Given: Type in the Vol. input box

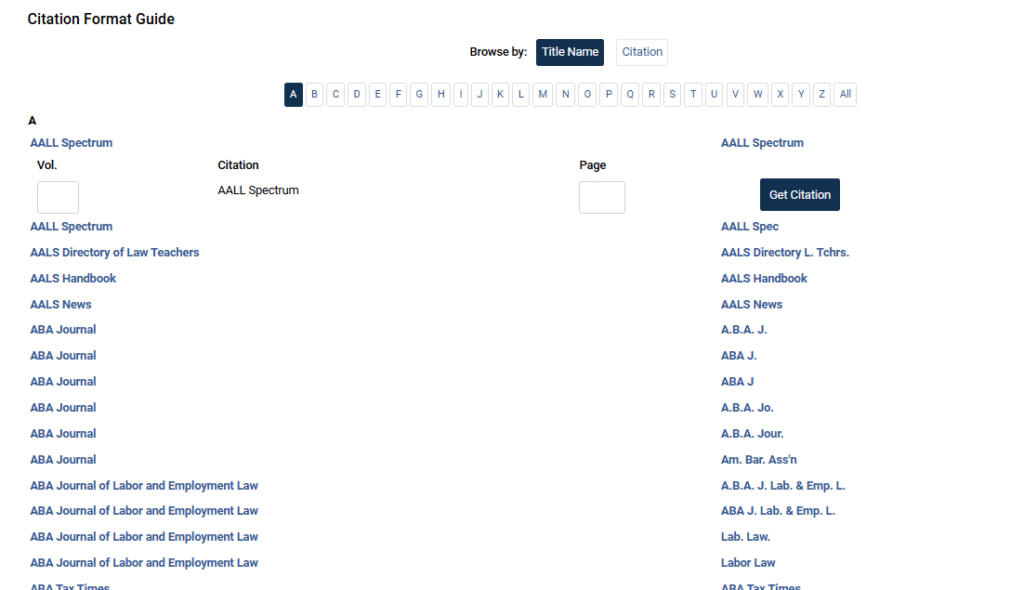Looking at the screenshot, I should 58,197.
